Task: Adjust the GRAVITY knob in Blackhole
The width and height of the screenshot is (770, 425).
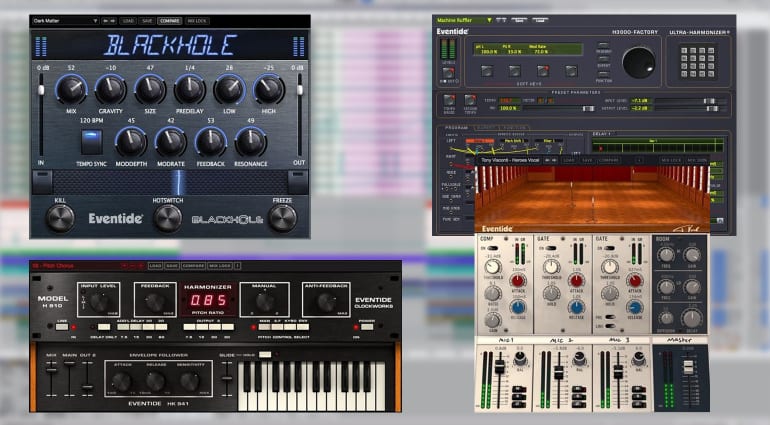Action: (x=110, y=90)
